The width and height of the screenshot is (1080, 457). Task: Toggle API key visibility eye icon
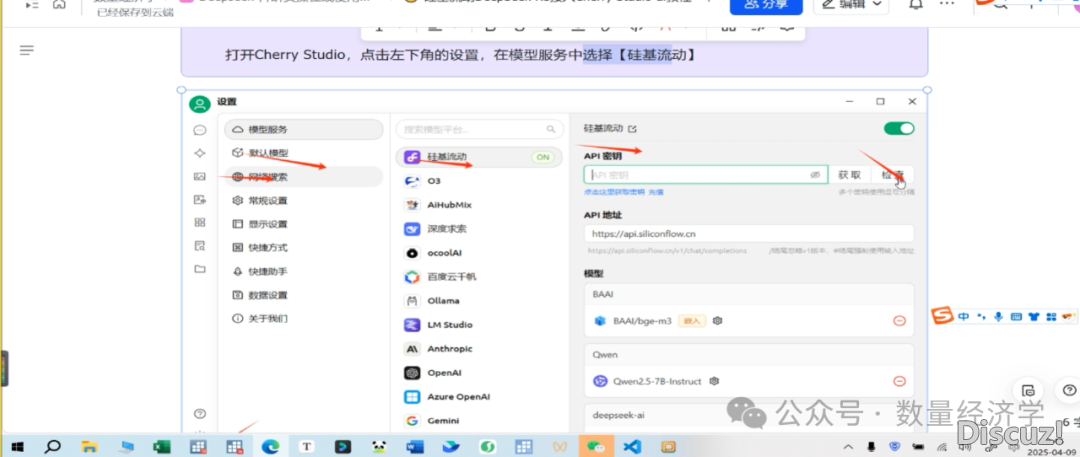pyautogui.click(x=816, y=175)
